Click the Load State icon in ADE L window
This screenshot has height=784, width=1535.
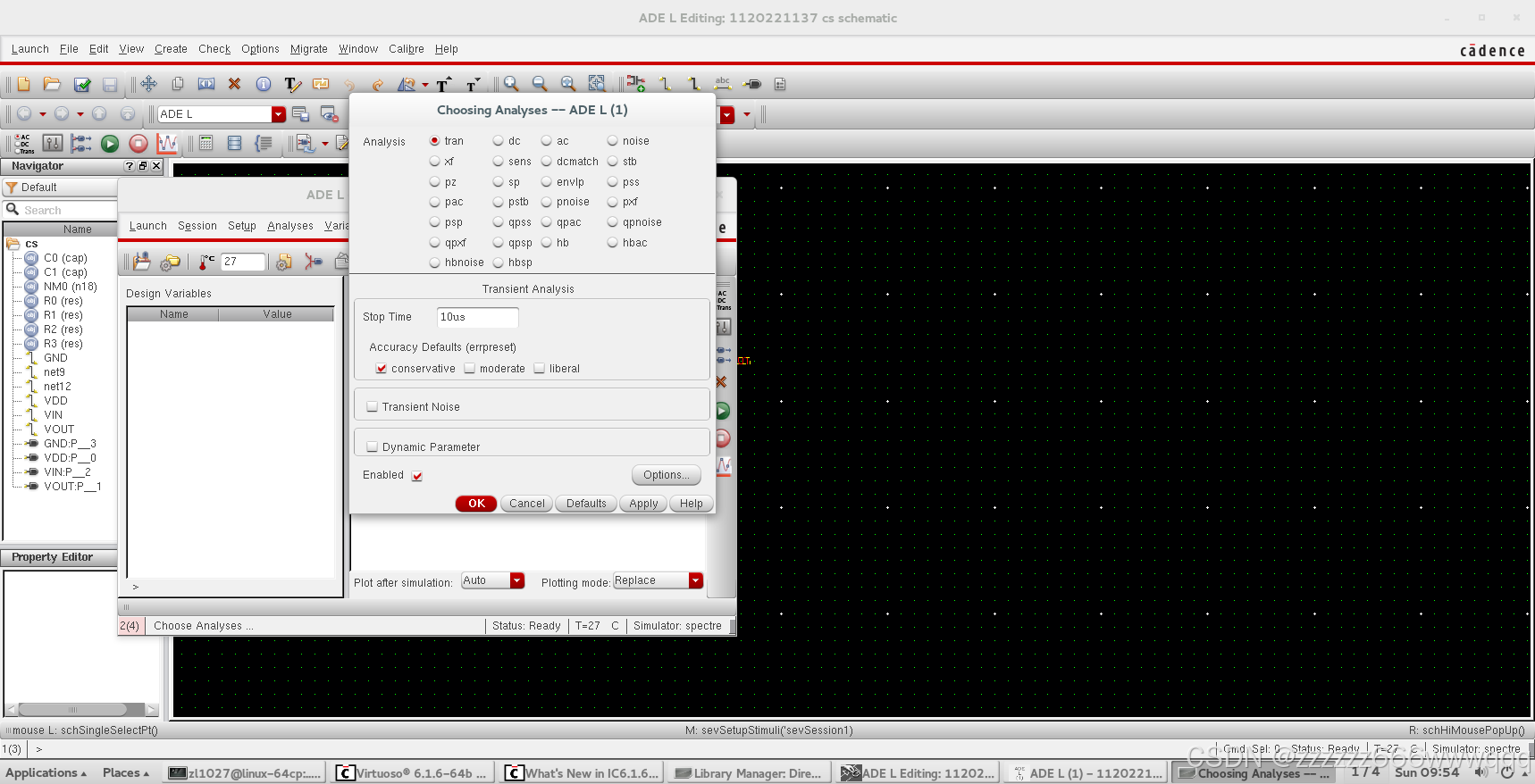click(x=141, y=262)
